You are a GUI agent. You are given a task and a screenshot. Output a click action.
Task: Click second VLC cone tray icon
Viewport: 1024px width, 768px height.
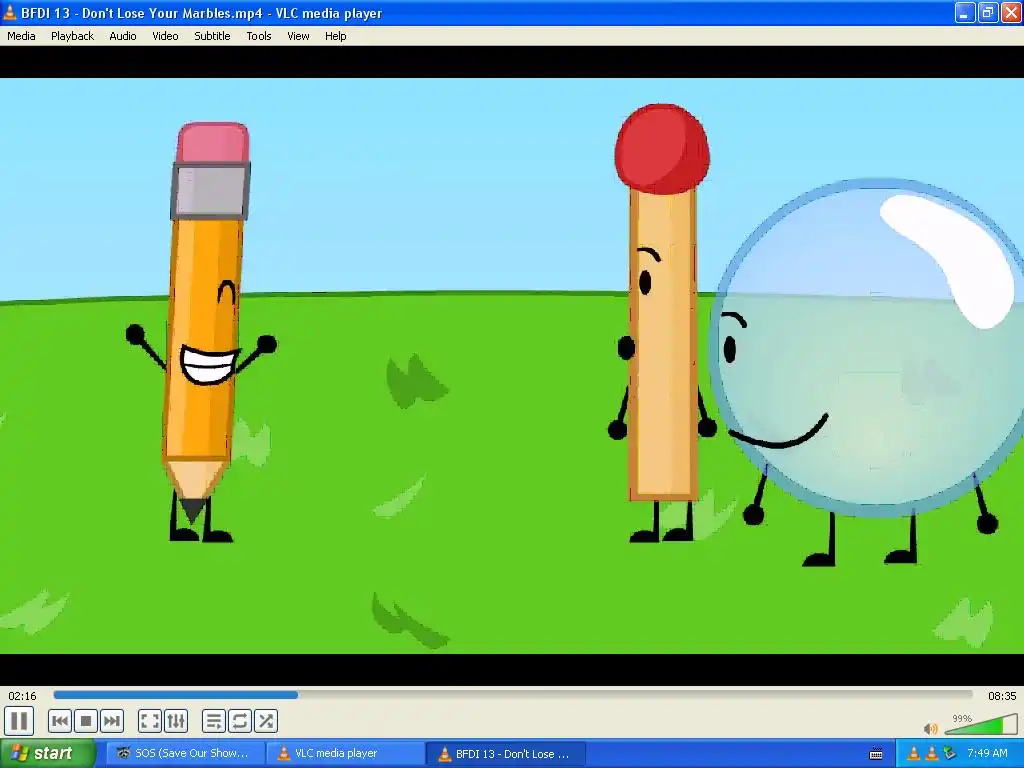(x=932, y=754)
